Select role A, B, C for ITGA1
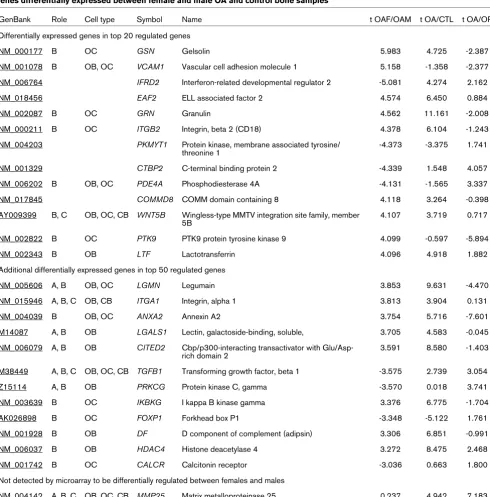The height and width of the screenshot is (497, 490). [x=64, y=301]
